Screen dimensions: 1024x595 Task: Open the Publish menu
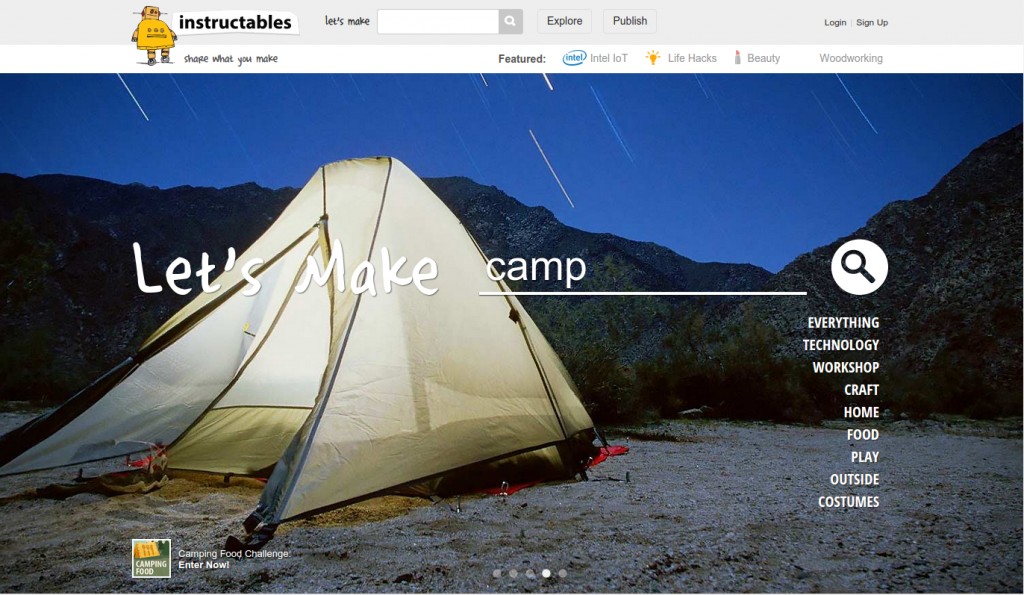[630, 21]
